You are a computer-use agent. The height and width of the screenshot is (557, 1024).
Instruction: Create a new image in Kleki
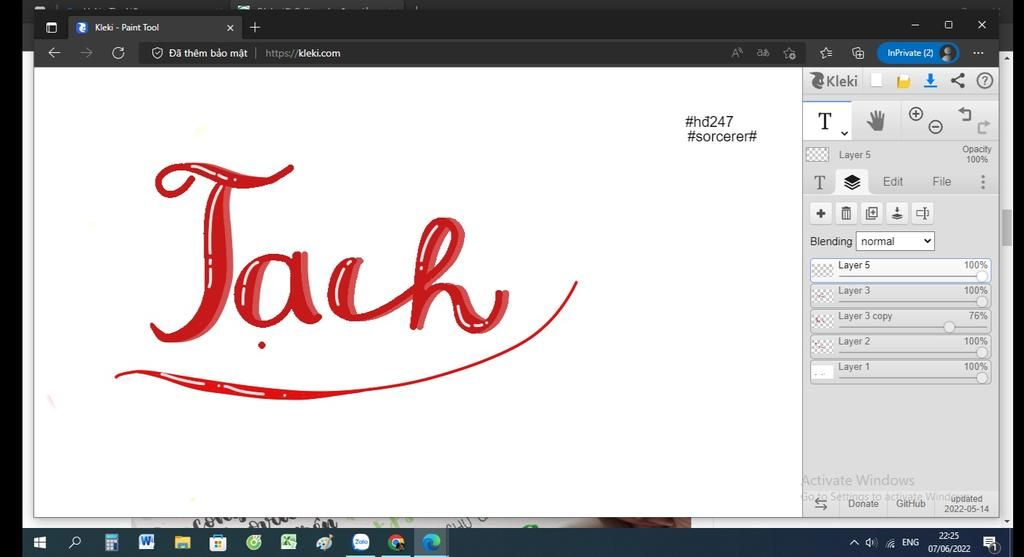pyautogui.click(x=876, y=80)
